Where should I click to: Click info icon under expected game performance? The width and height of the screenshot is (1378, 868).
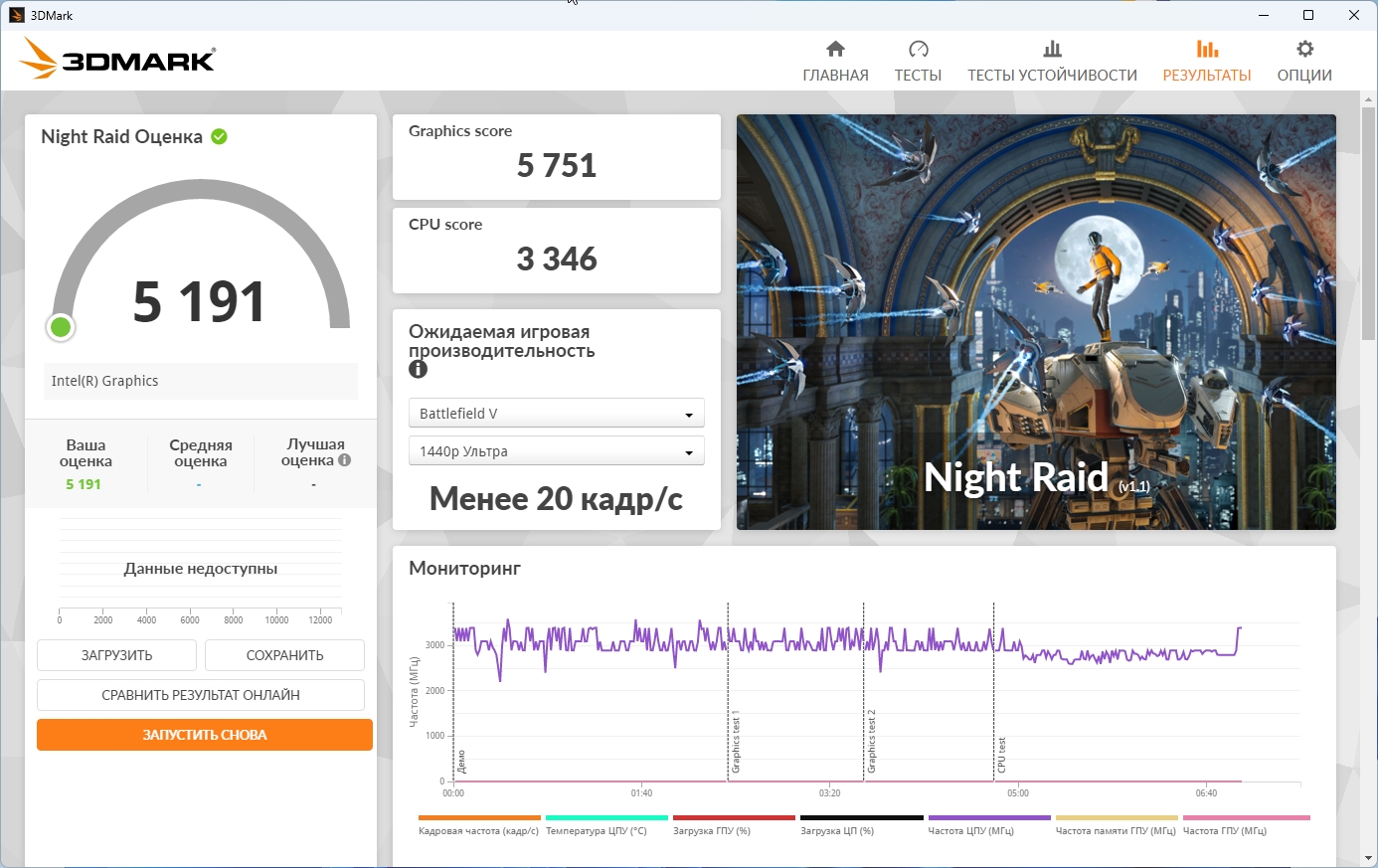pos(418,370)
